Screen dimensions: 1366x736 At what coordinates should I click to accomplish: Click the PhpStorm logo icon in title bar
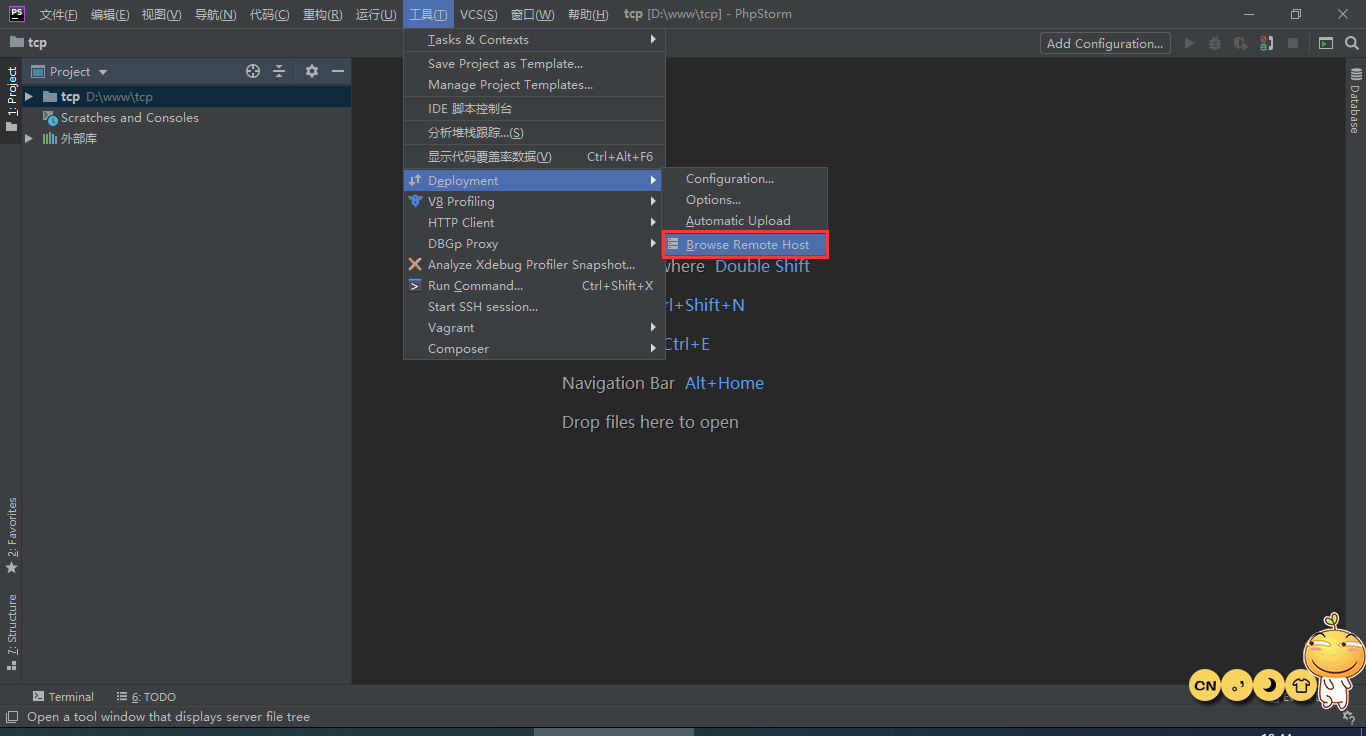[x=17, y=13]
